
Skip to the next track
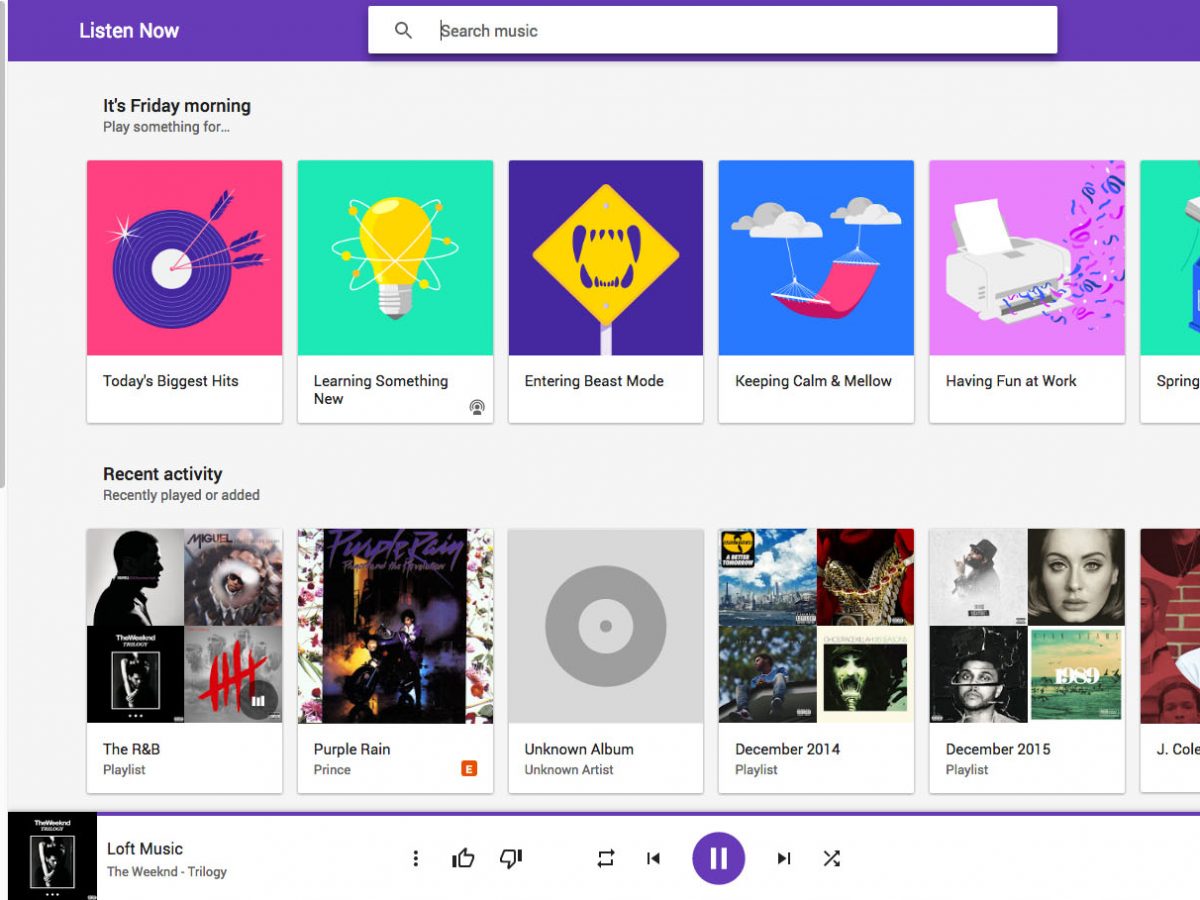[x=784, y=858]
